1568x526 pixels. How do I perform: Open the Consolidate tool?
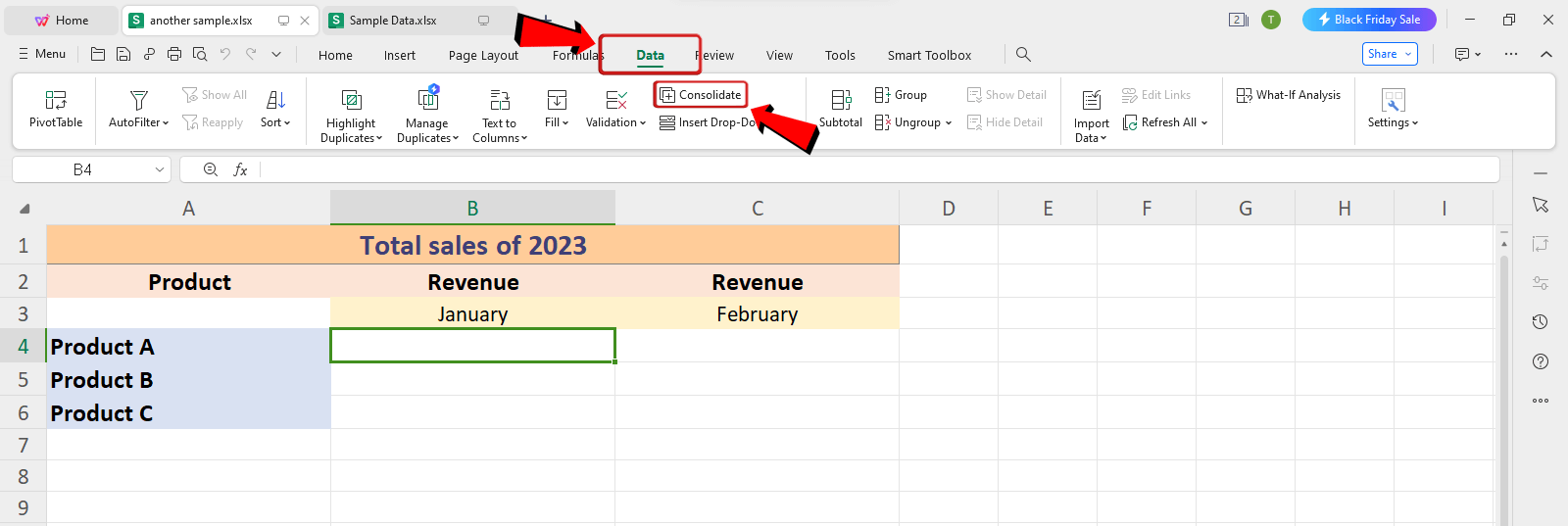coord(701,95)
